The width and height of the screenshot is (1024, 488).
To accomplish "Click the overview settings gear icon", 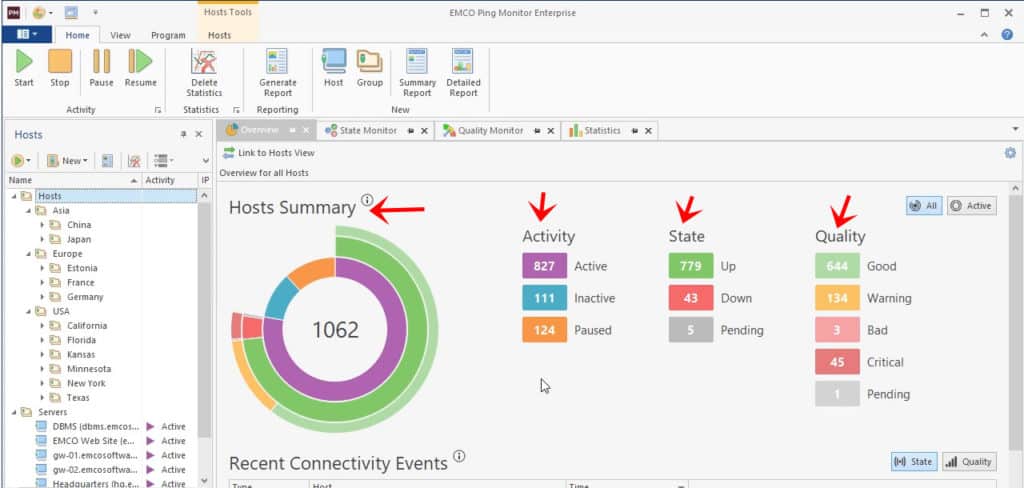I will pyautogui.click(x=1010, y=153).
